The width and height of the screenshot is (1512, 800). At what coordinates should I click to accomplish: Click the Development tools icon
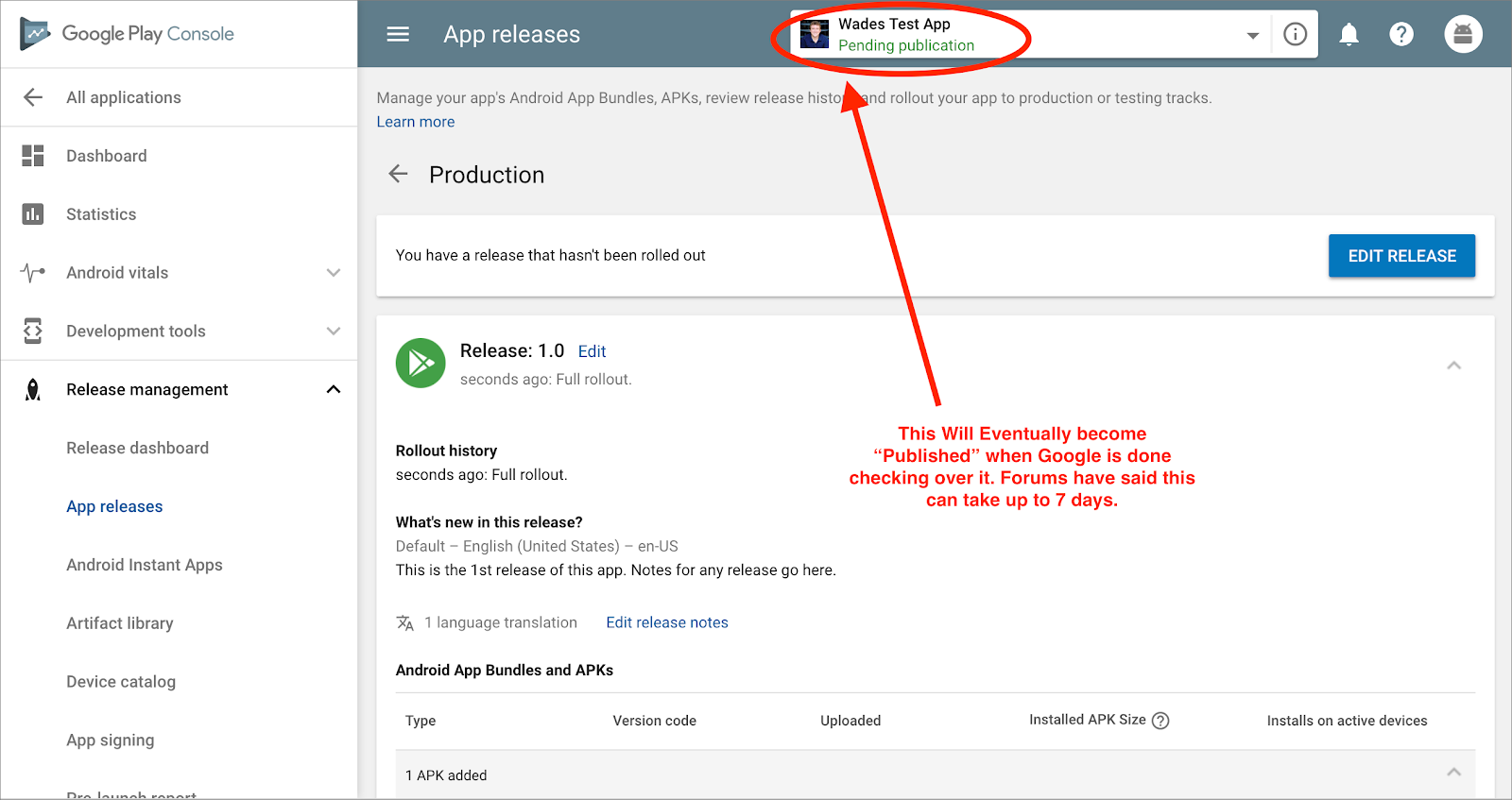click(33, 332)
